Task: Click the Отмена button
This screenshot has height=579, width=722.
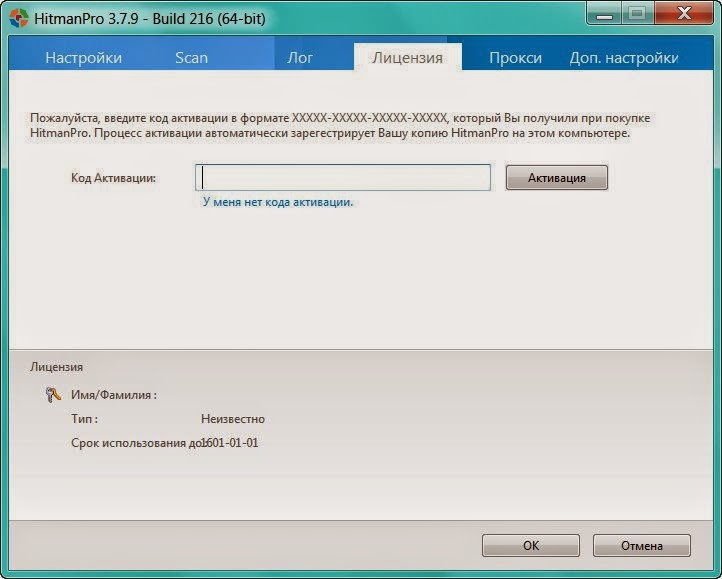Action: pos(641,545)
